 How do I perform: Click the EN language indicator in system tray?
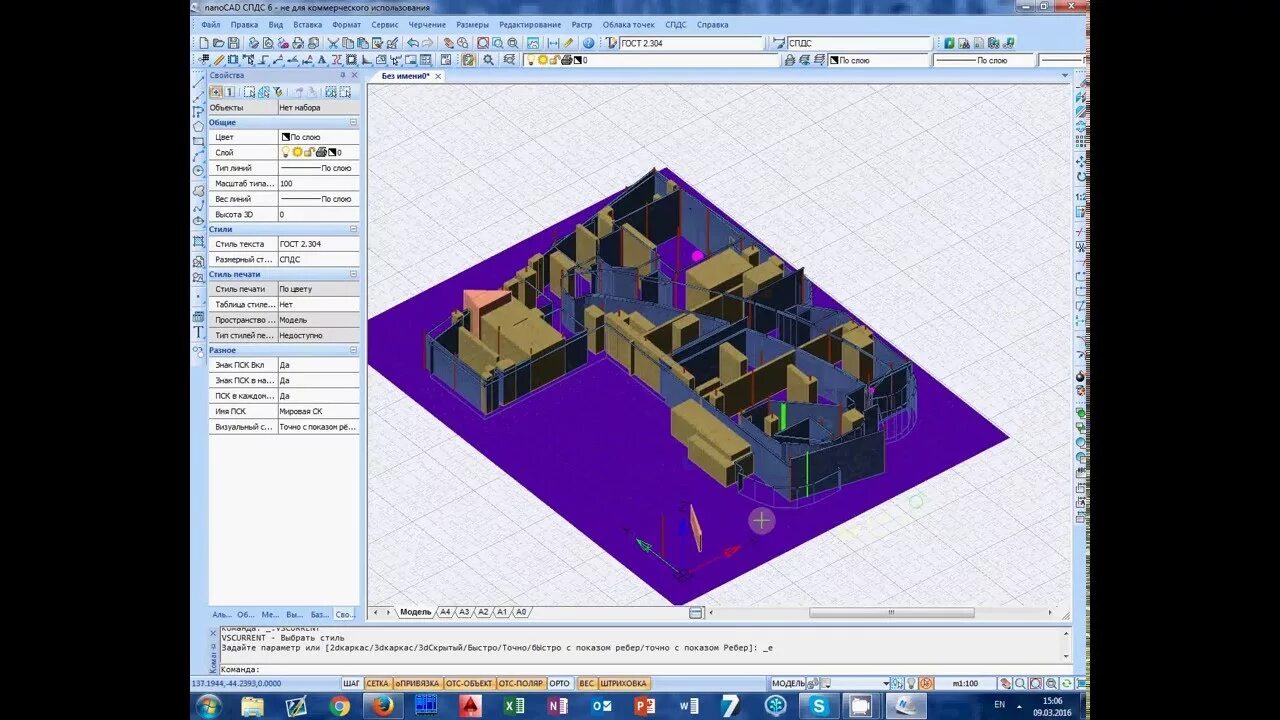pyautogui.click(x=999, y=705)
